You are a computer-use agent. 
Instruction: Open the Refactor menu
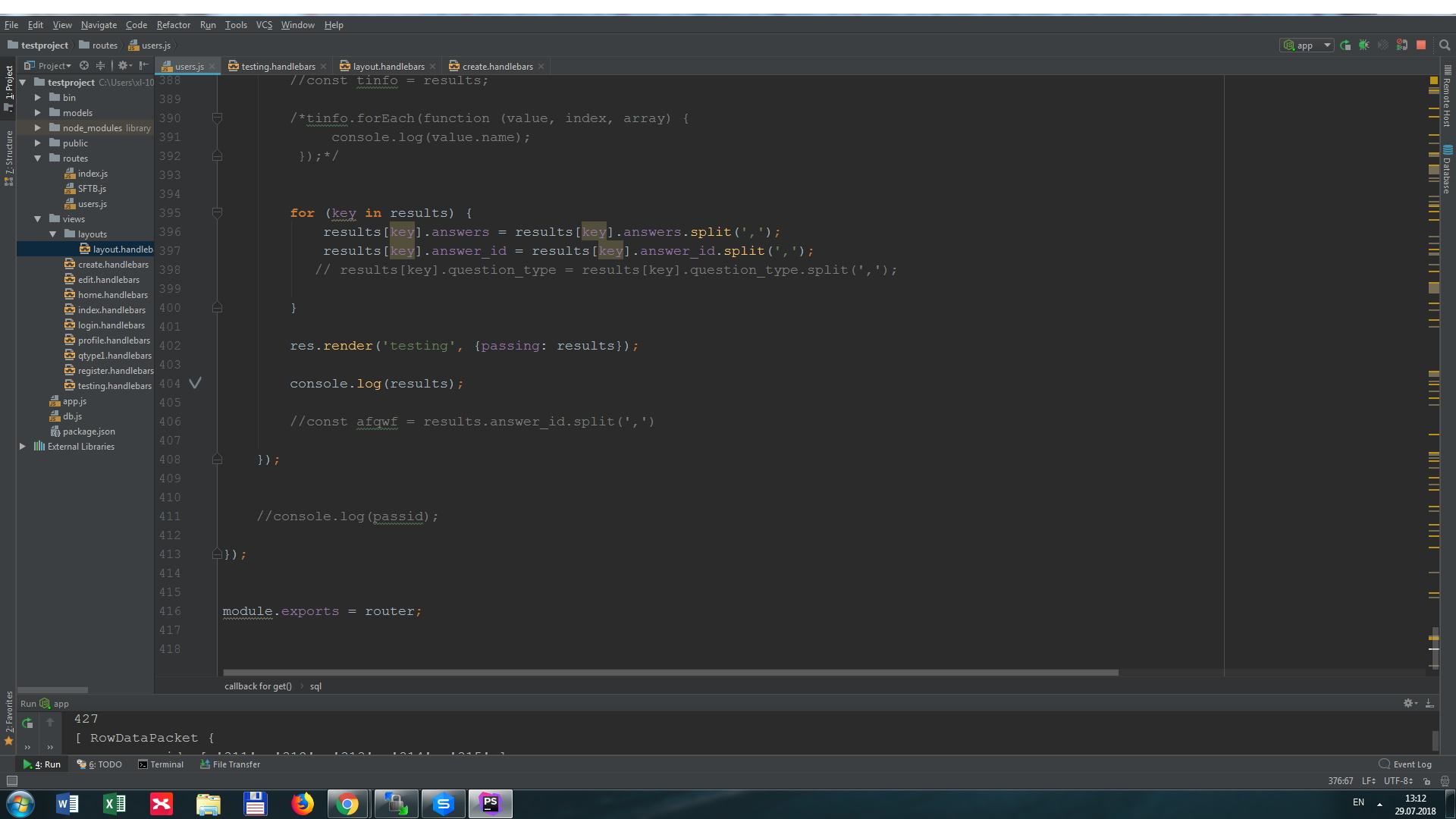tap(174, 25)
